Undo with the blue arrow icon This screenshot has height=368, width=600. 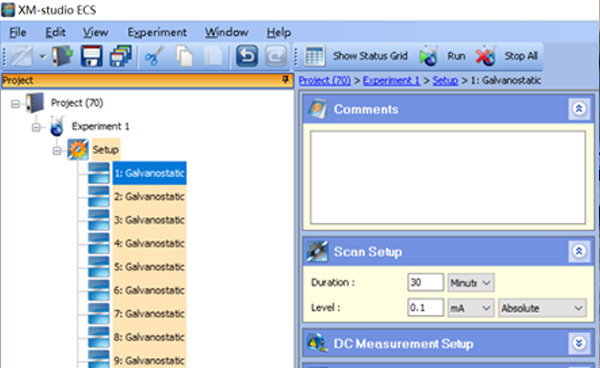247,56
